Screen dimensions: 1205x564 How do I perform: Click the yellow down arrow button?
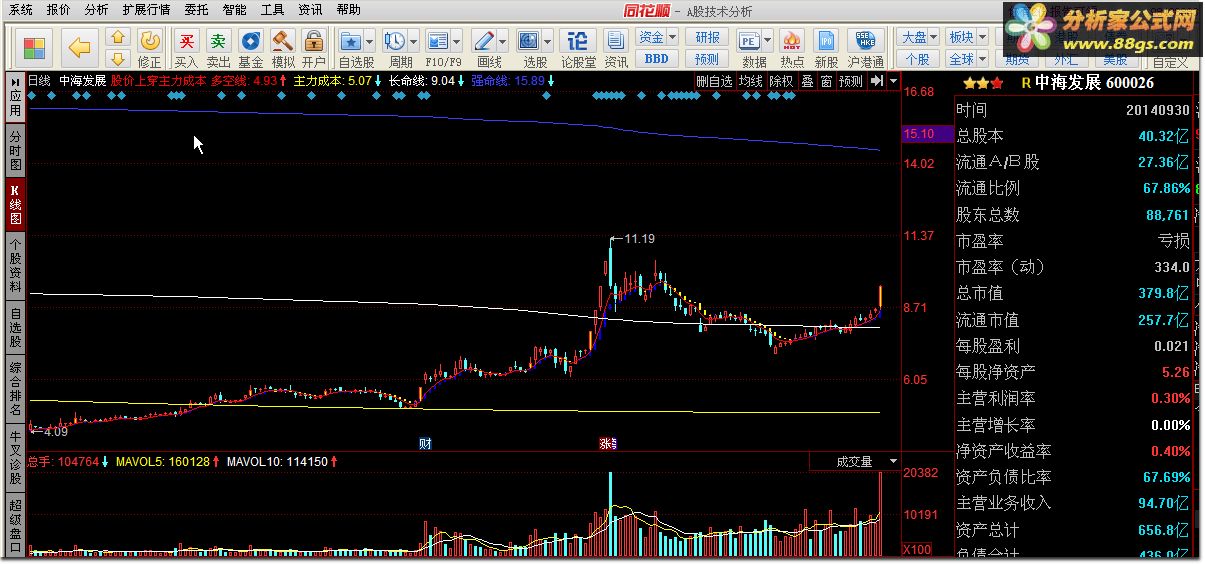(x=118, y=57)
